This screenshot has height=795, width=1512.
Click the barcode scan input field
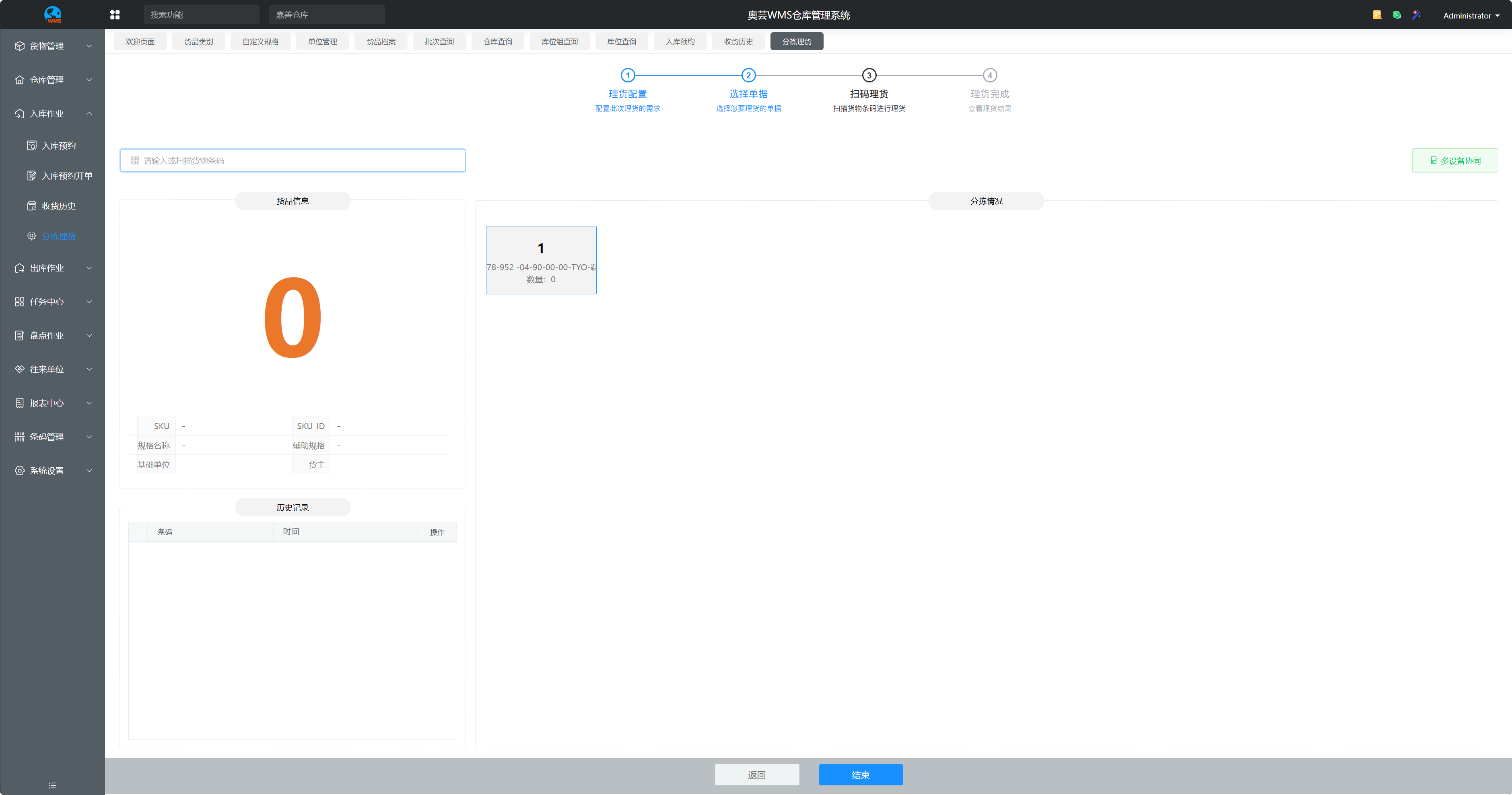pyautogui.click(x=293, y=161)
